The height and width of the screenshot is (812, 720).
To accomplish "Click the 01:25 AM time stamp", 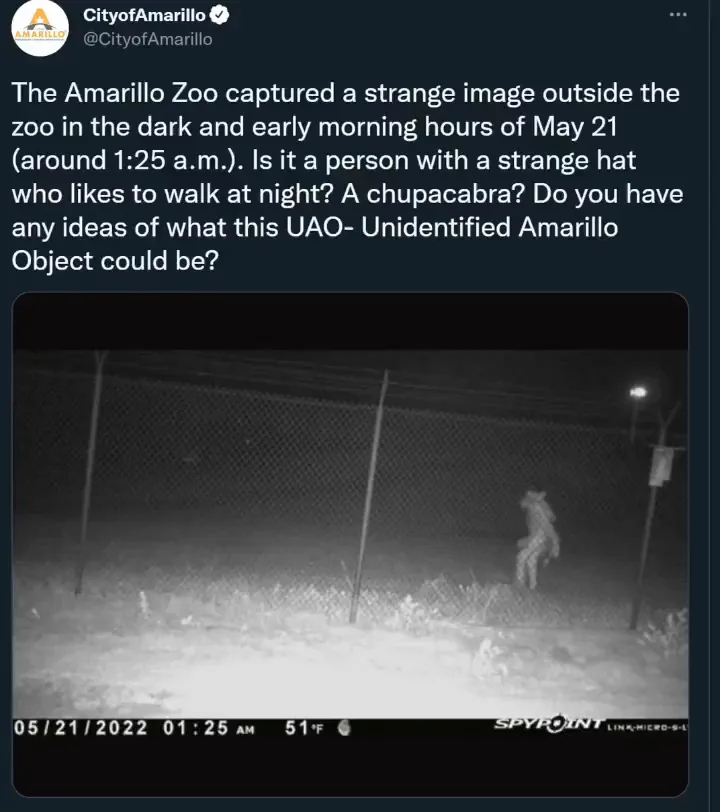I will 208,728.
